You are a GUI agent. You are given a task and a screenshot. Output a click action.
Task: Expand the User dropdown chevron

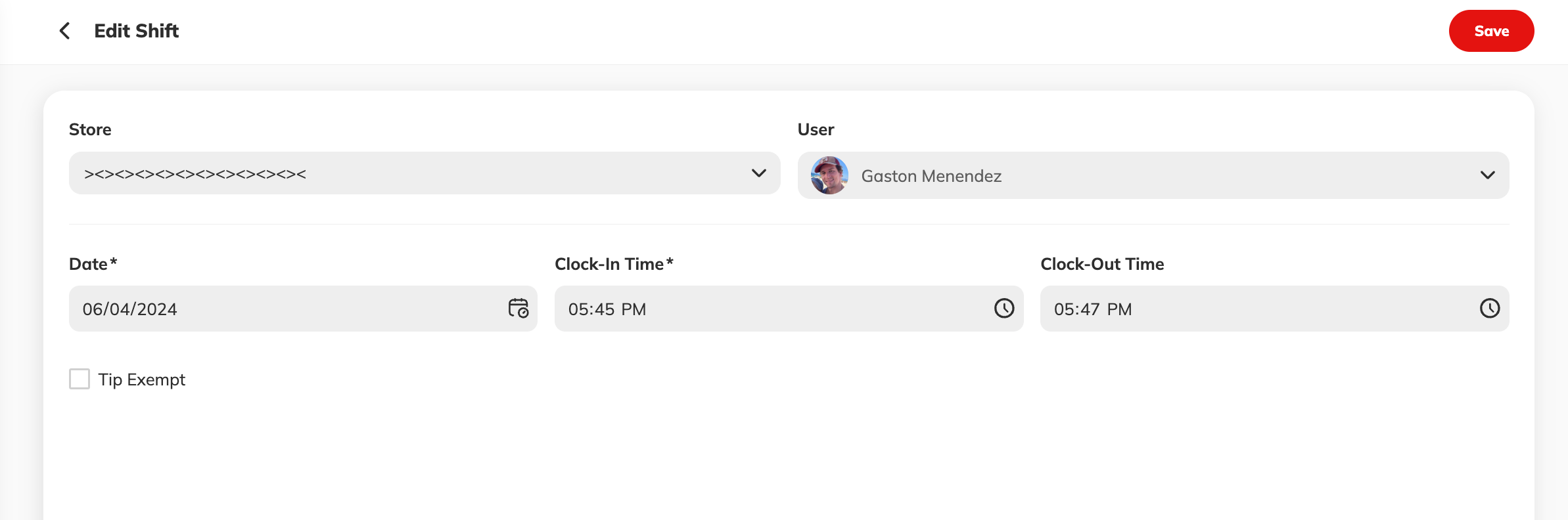pyautogui.click(x=1488, y=175)
